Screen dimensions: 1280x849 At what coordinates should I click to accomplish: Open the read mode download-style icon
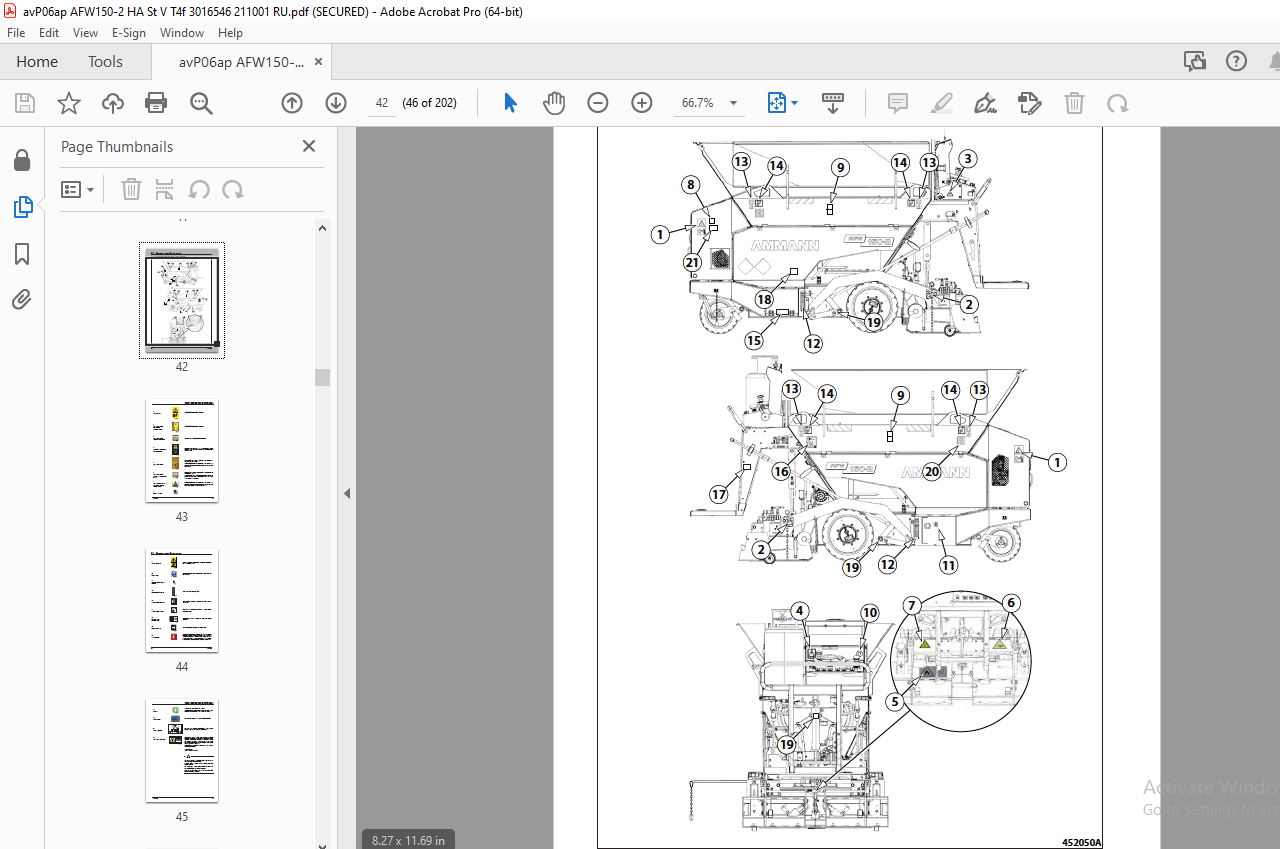pos(833,103)
